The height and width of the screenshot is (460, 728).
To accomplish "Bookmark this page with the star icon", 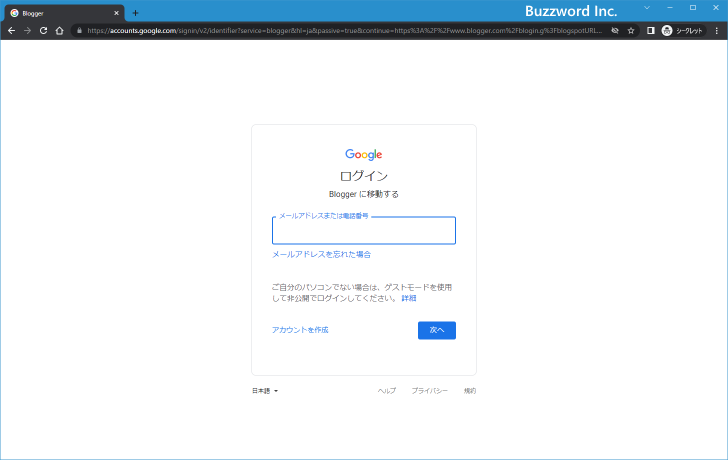I will coord(630,31).
